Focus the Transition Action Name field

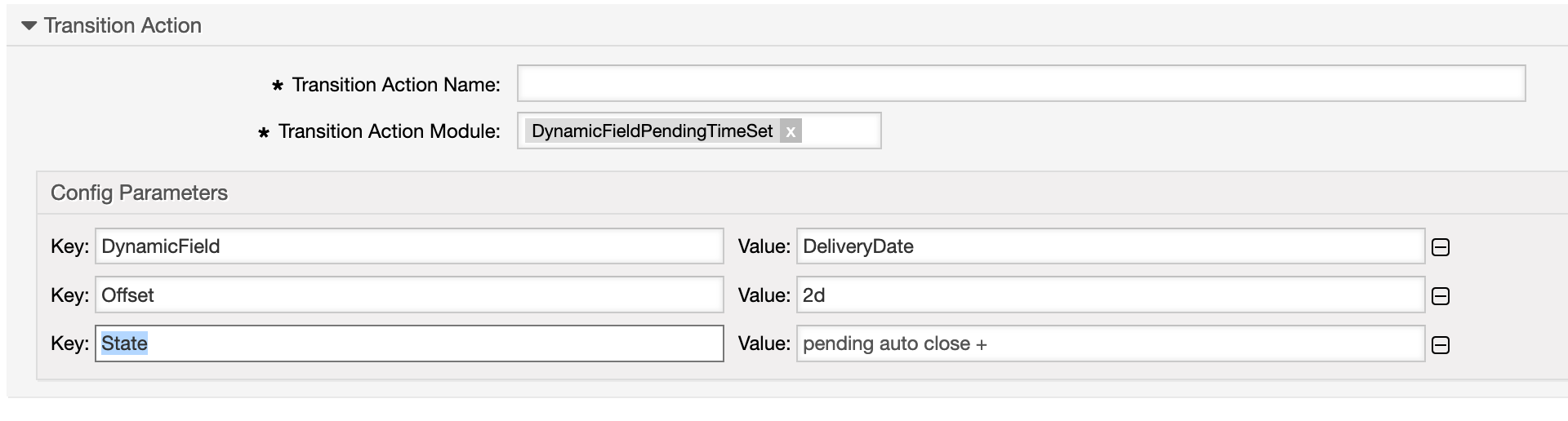(1021, 84)
